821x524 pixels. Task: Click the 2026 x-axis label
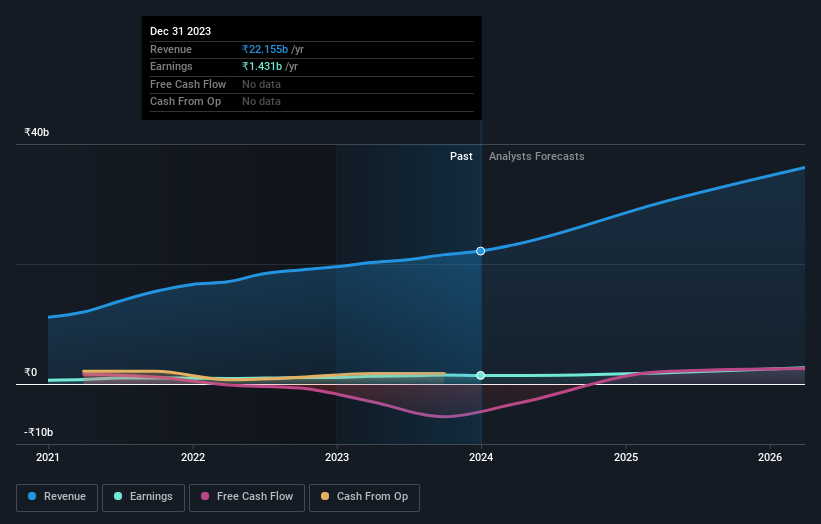(770, 457)
